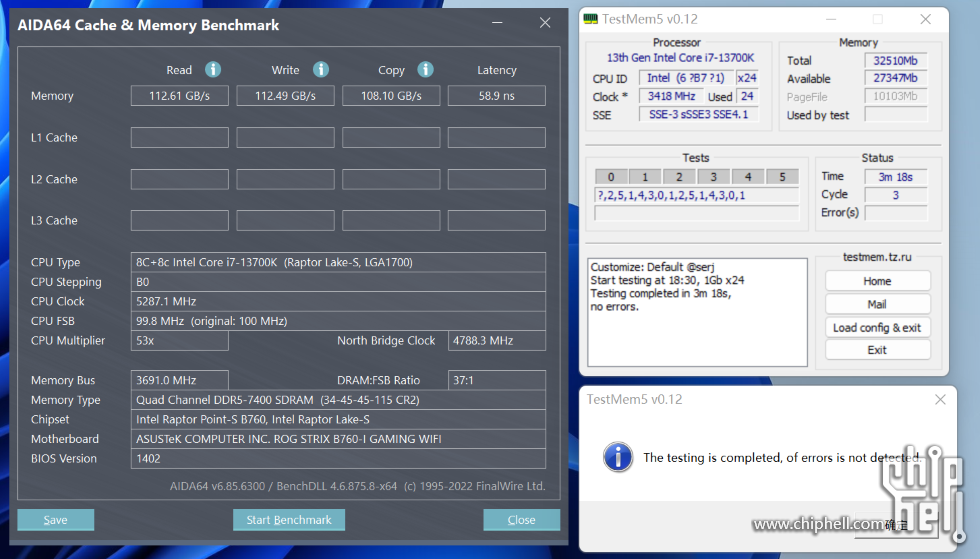Click the TestMem5 log text box
This screenshot has height=559, width=980.
(x=698, y=312)
